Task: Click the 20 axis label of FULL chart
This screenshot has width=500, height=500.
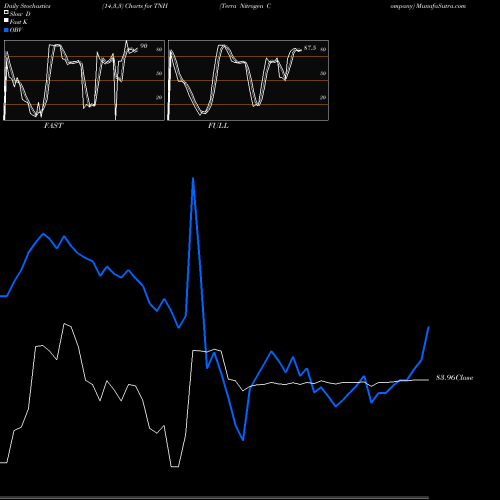Action: coord(323,97)
